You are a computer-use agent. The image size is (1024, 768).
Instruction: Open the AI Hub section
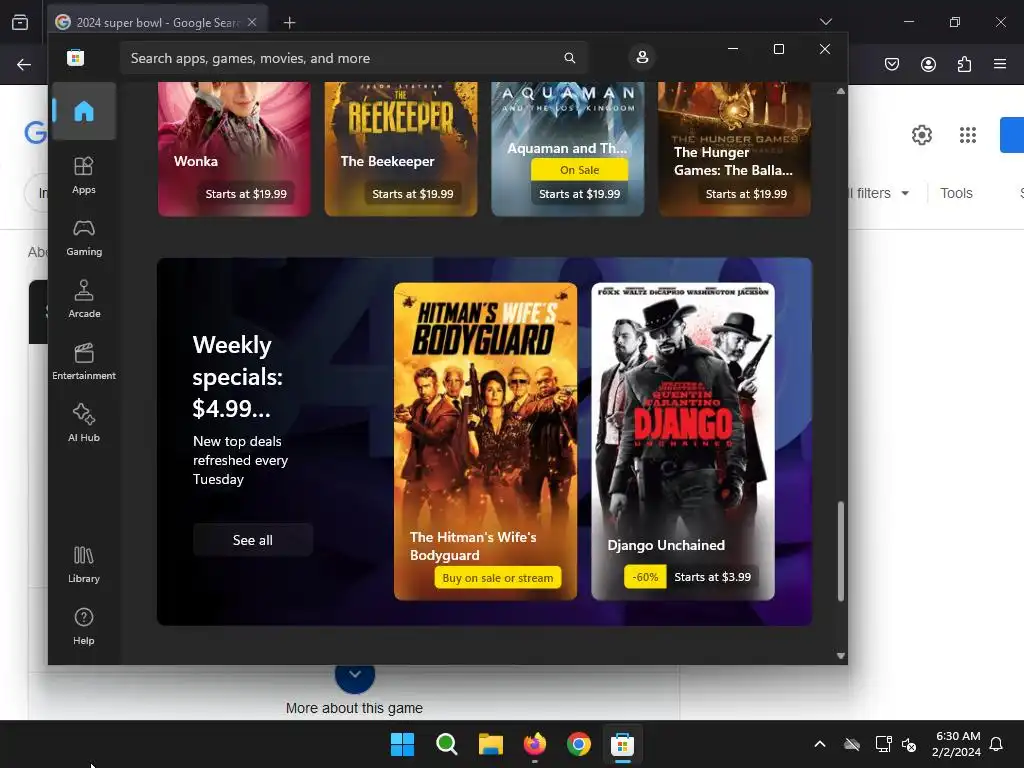(84, 423)
